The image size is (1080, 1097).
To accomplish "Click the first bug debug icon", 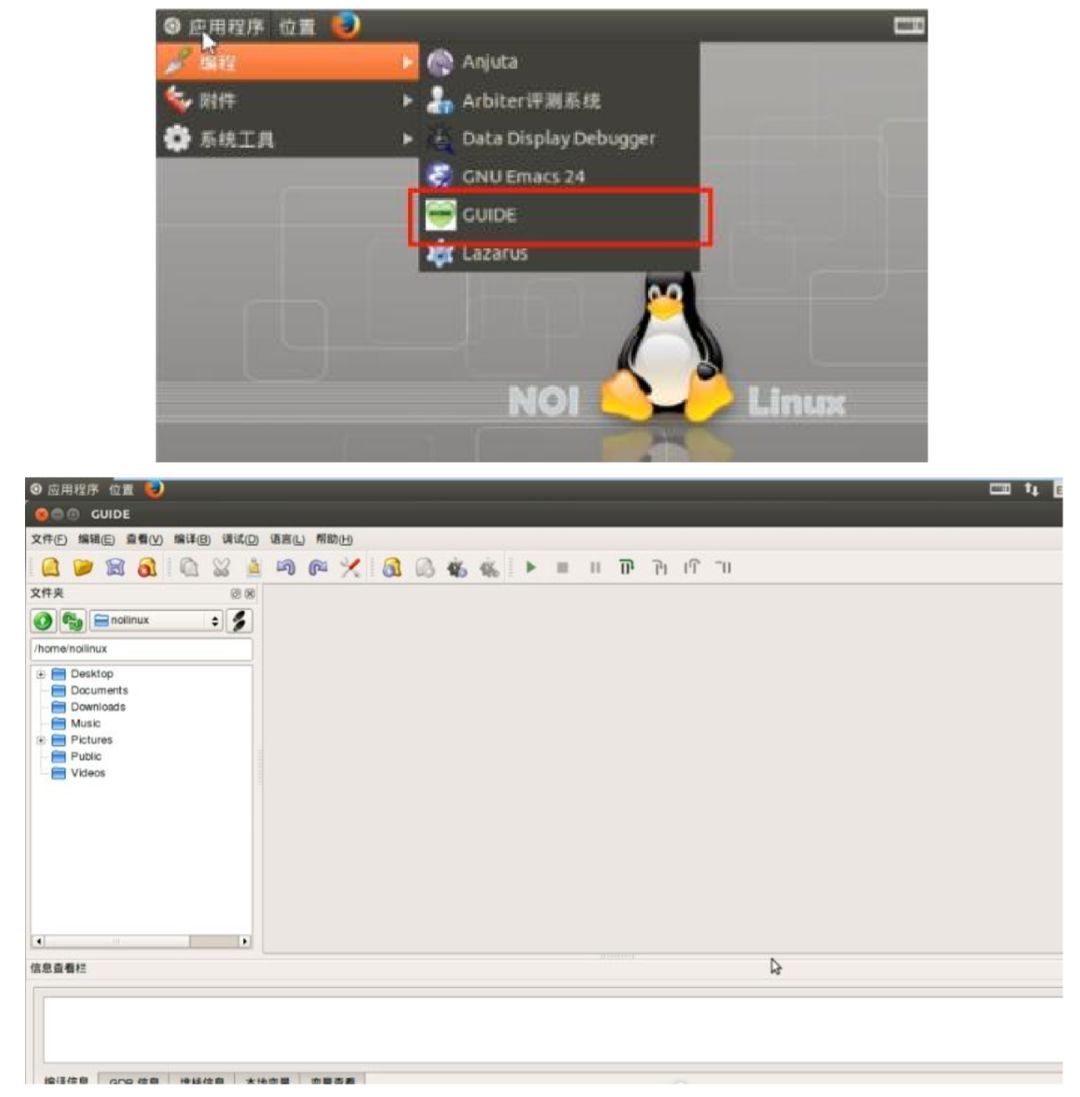I will pos(457,568).
